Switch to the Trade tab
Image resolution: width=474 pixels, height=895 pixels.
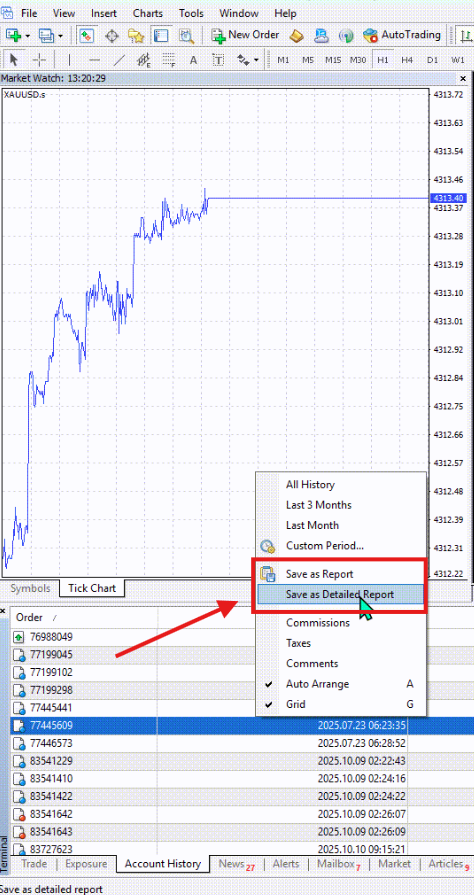[x=34, y=864]
